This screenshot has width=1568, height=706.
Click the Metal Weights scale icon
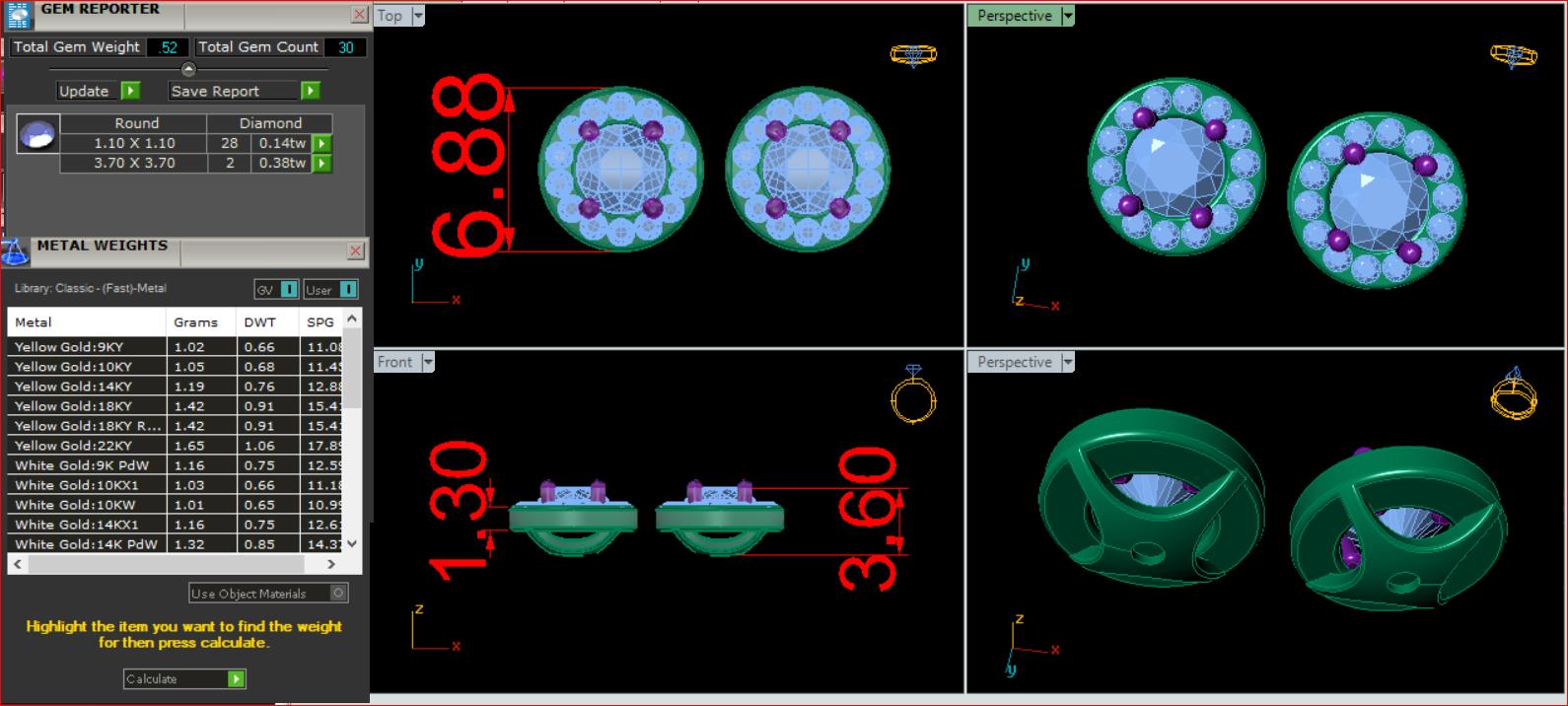pos(15,252)
